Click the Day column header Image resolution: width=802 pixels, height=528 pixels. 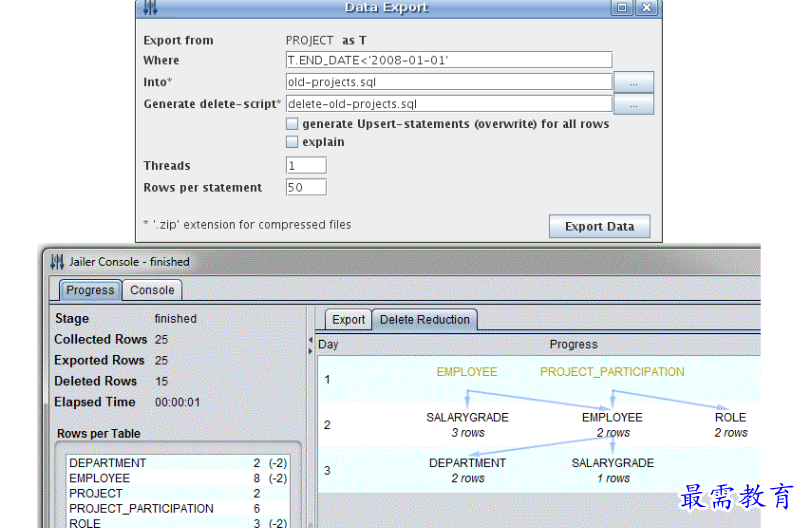click(328, 344)
